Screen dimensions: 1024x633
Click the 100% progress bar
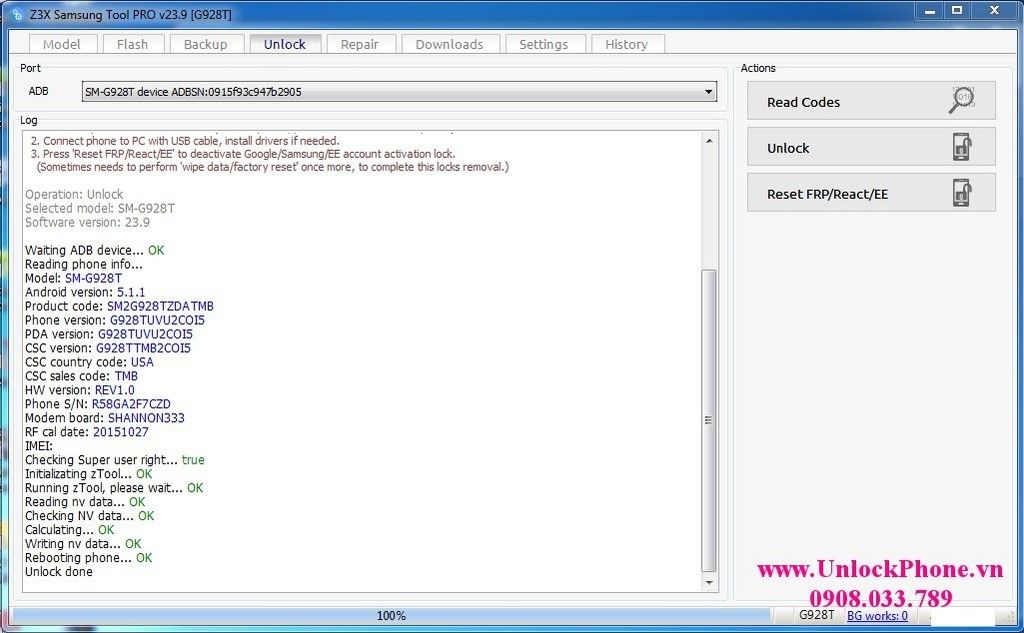pos(391,616)
